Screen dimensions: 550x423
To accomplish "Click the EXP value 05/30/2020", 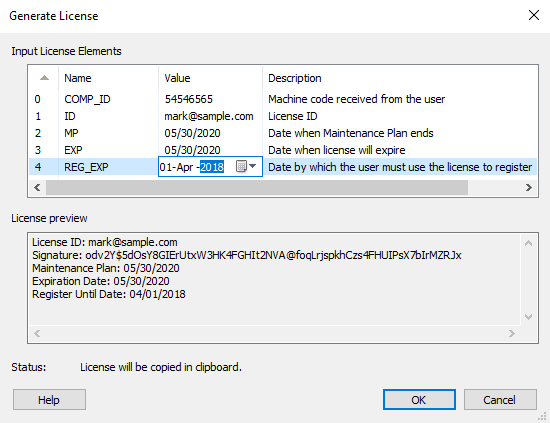I will click(x=192, y=150).
